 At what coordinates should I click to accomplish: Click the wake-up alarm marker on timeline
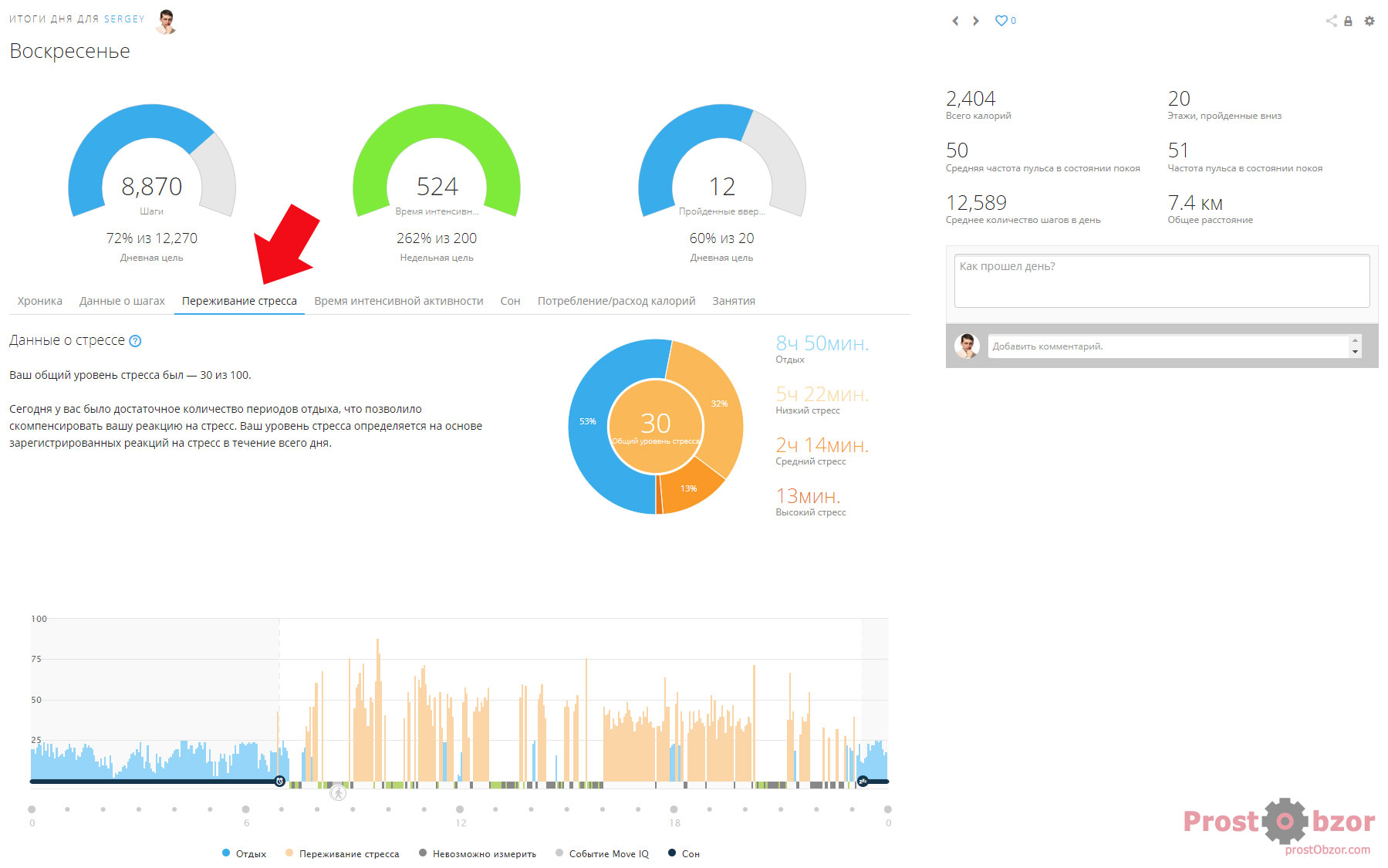tap(279, 782)
